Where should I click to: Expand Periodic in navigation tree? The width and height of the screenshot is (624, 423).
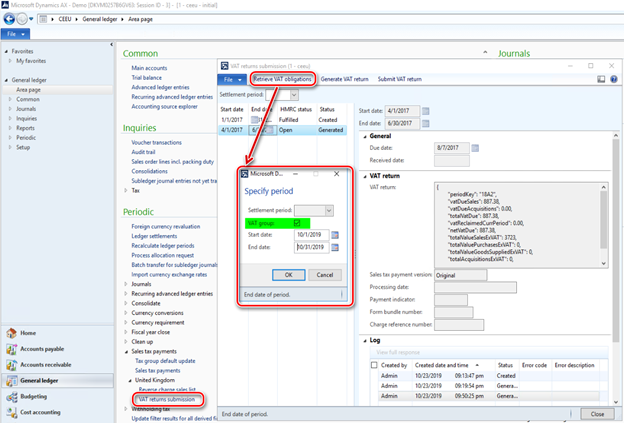[x=10, y=138]
